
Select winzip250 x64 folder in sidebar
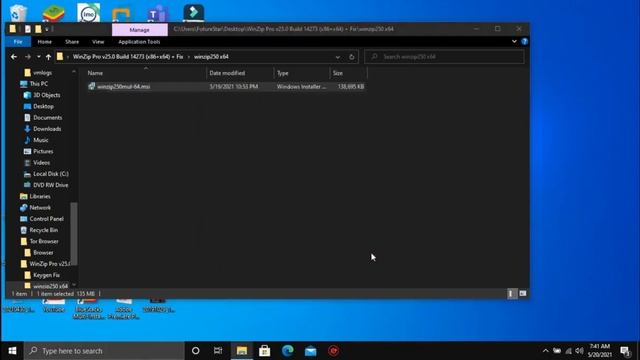50,286
